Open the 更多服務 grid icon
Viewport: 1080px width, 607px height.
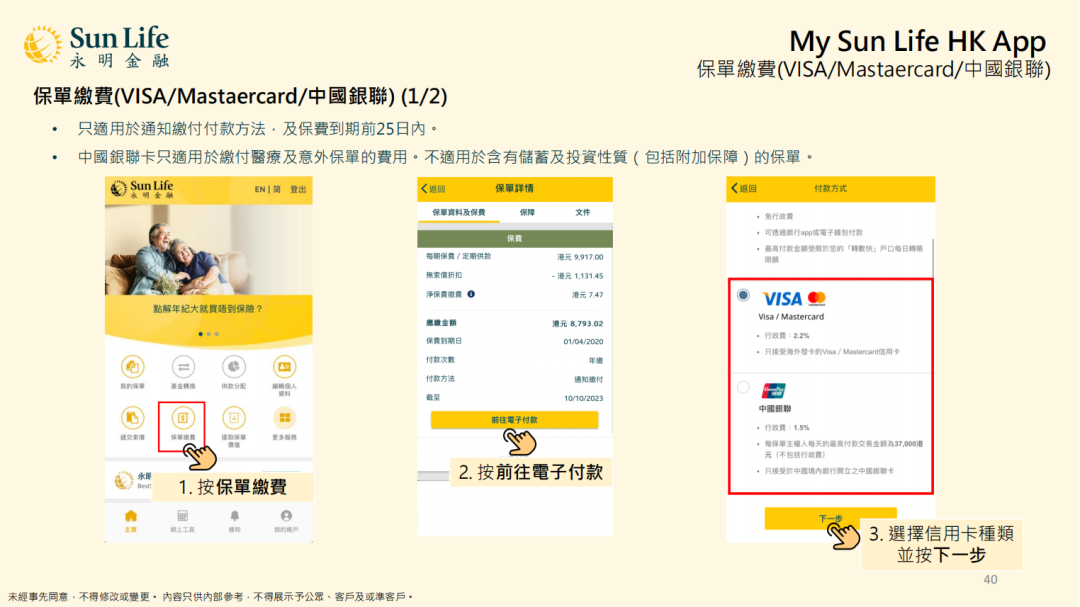tap(284, 418)
